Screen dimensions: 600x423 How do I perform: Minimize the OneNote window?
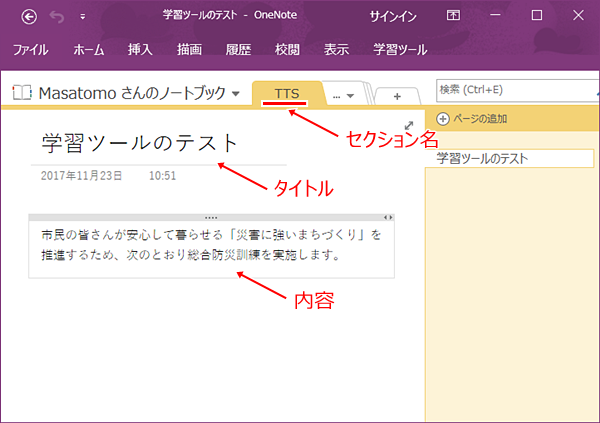click(495, 15)
